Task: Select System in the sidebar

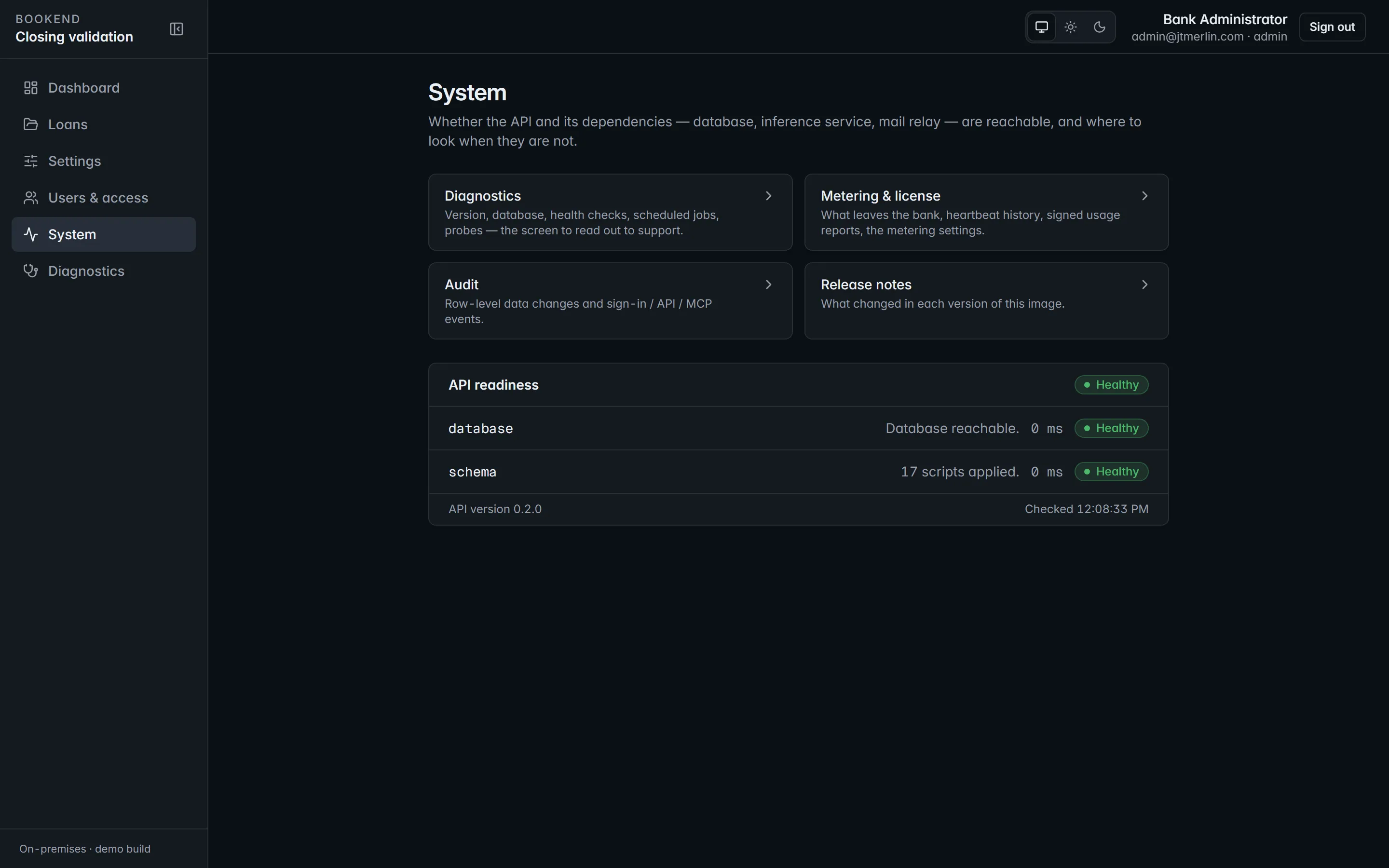Action: pos(103,234)
